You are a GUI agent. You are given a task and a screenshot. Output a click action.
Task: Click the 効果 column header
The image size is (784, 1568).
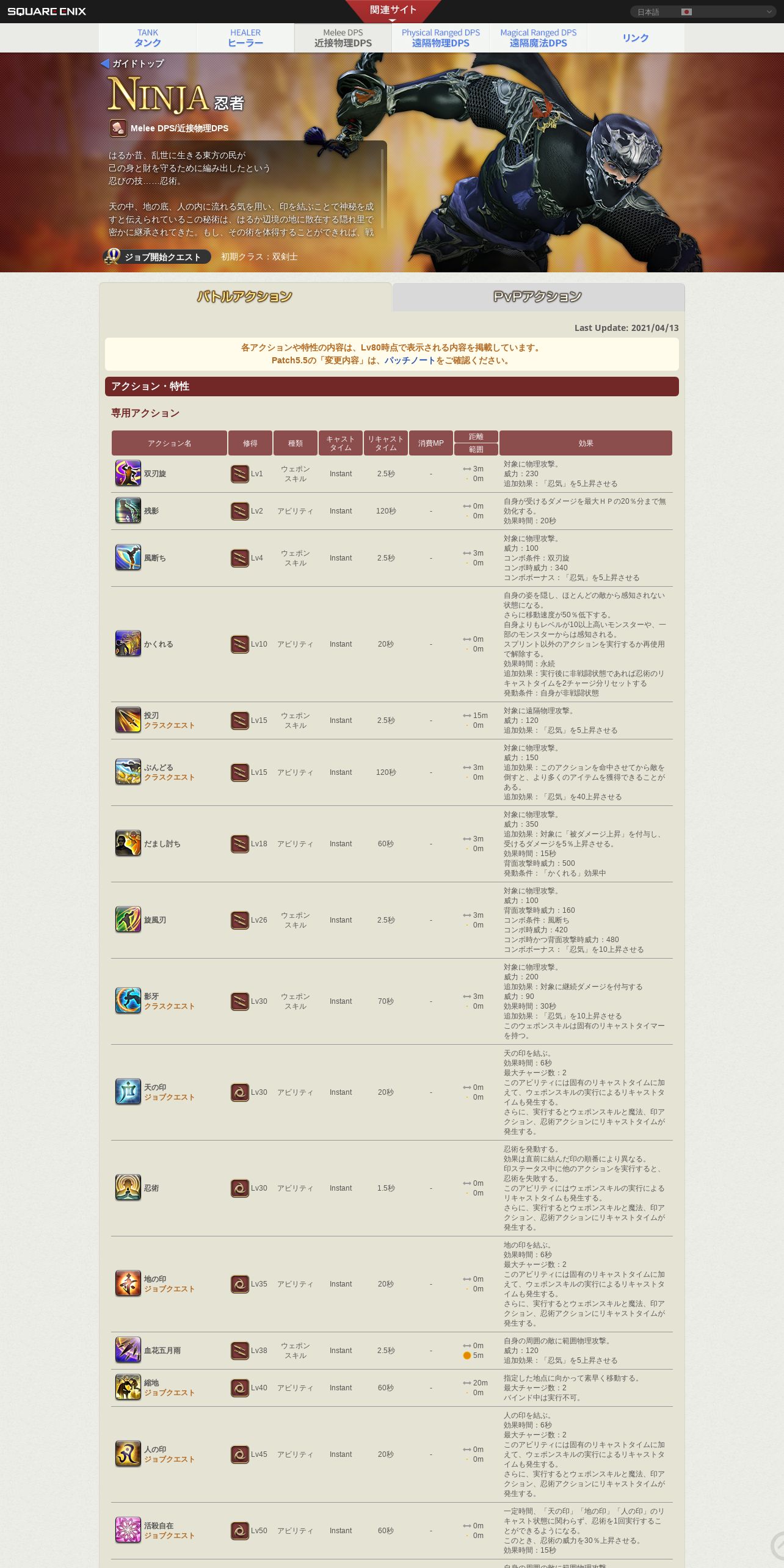tap(586, 443)
